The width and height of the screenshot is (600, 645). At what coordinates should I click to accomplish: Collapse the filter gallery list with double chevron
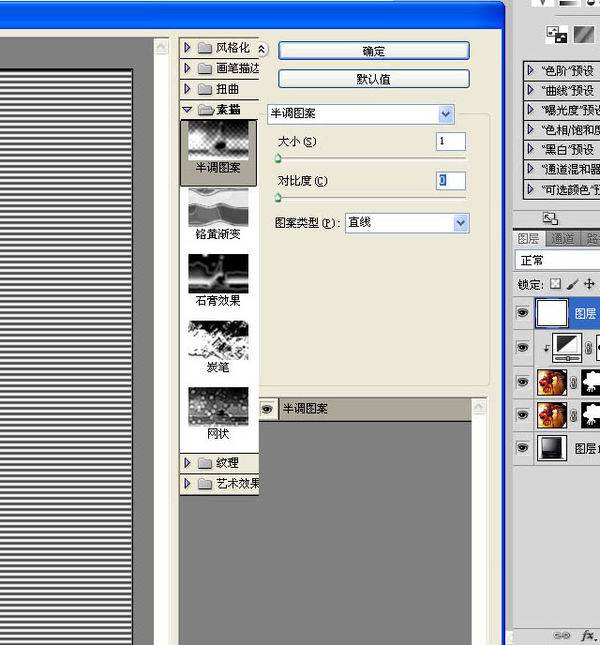pos(262,49)
